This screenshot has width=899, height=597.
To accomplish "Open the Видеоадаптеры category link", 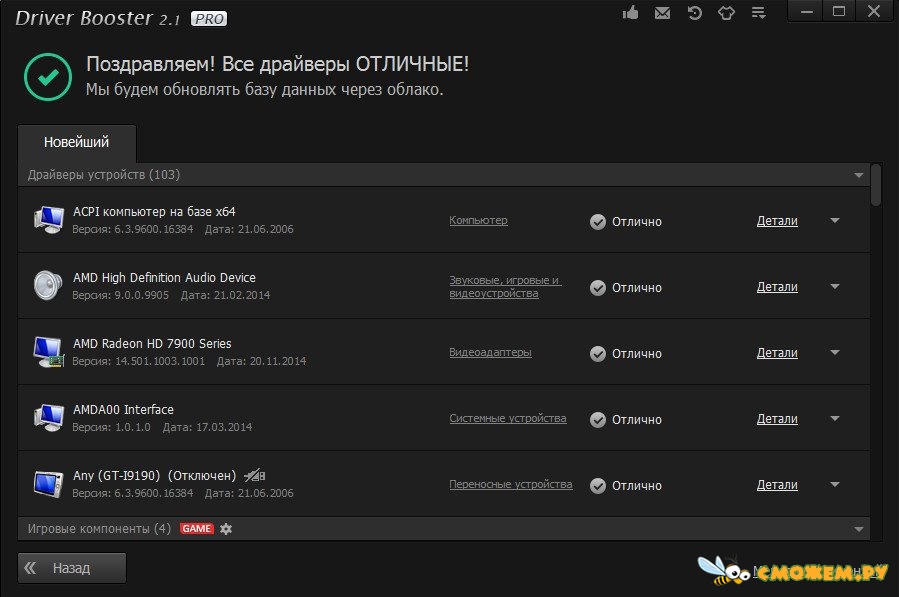I will [490, 352].
